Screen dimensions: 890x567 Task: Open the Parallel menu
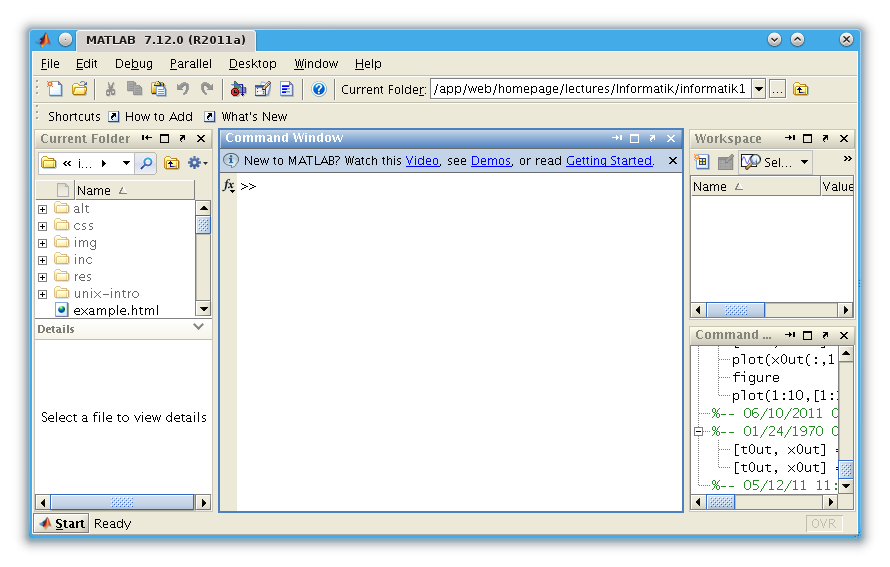coord(190,63)
